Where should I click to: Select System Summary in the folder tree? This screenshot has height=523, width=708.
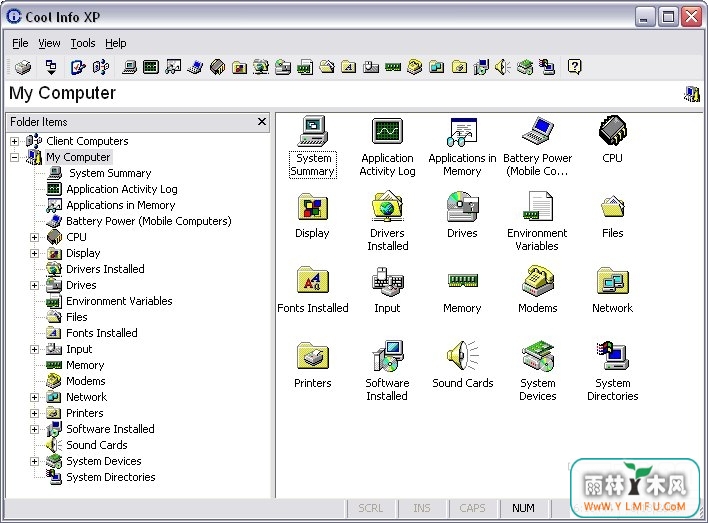[110, 173]
